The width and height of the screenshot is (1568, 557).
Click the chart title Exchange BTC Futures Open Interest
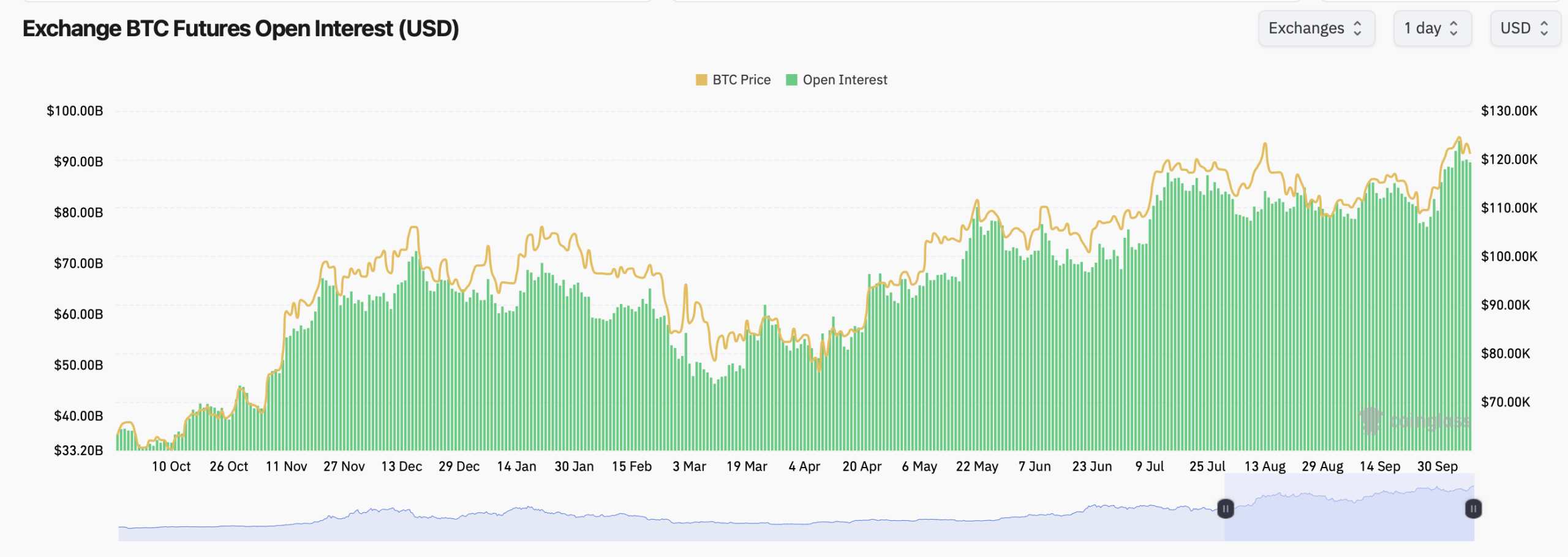point(241,29)
